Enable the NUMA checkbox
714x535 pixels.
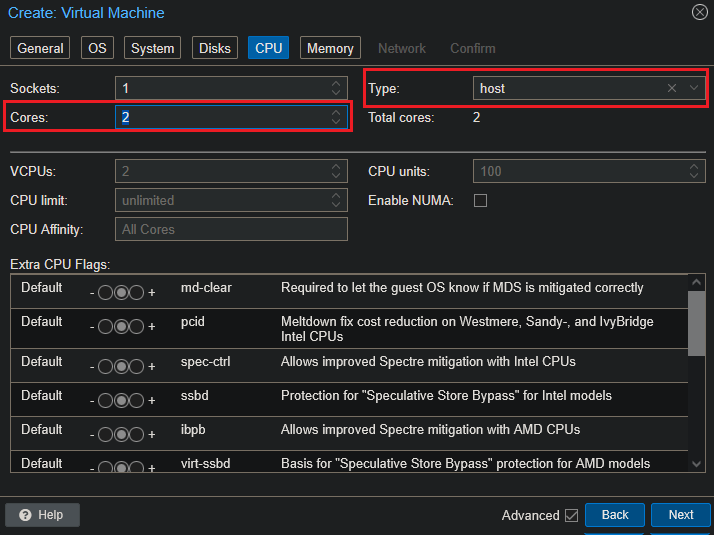click(x=480, y=200)
